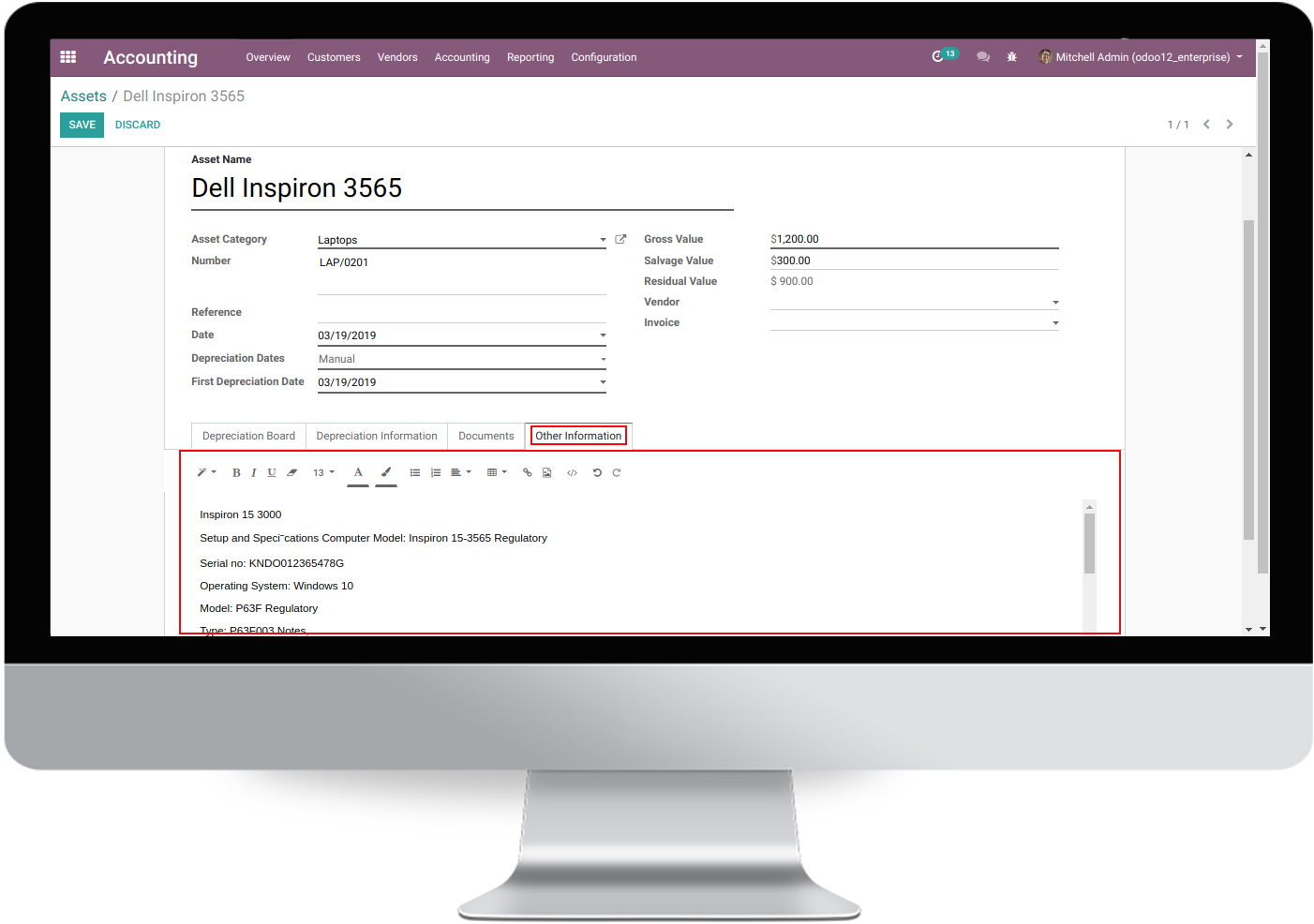Click the 1 / 1 pager counter

(x=1178, y=126)
